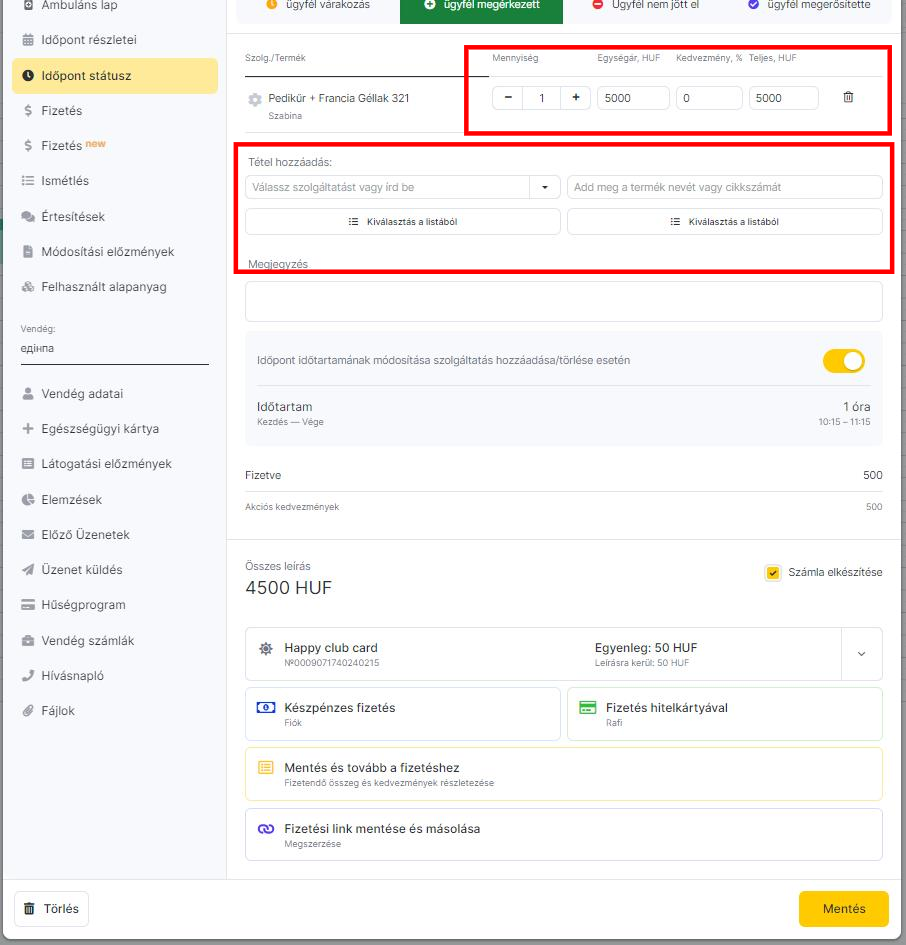The image size is (906, 945).
Task: Decrease quantity with minus button
Action: point(508,98)
